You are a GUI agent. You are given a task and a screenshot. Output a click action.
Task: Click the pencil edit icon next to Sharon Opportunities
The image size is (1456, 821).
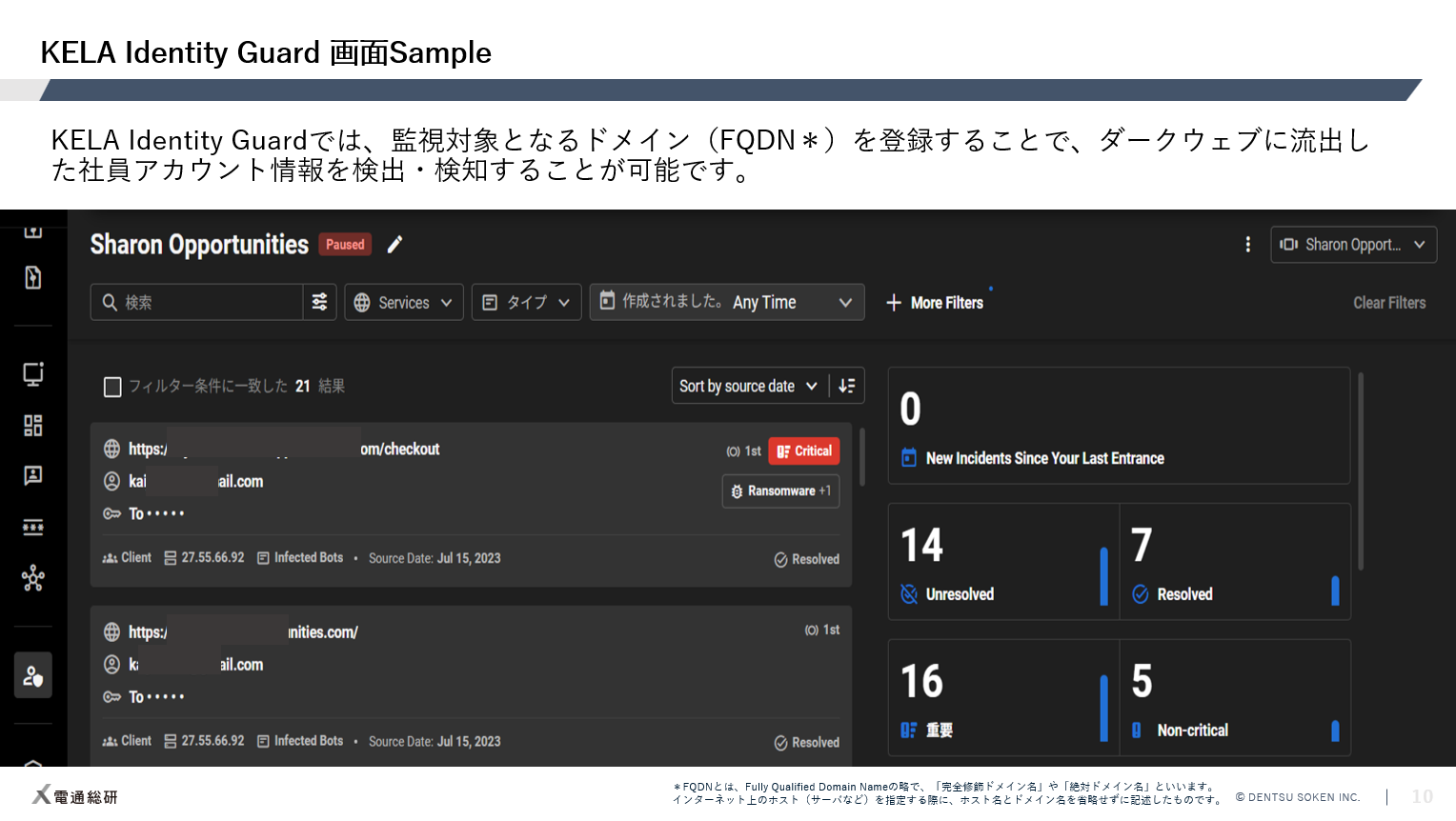pyautogui.click(x=394, y=245)
